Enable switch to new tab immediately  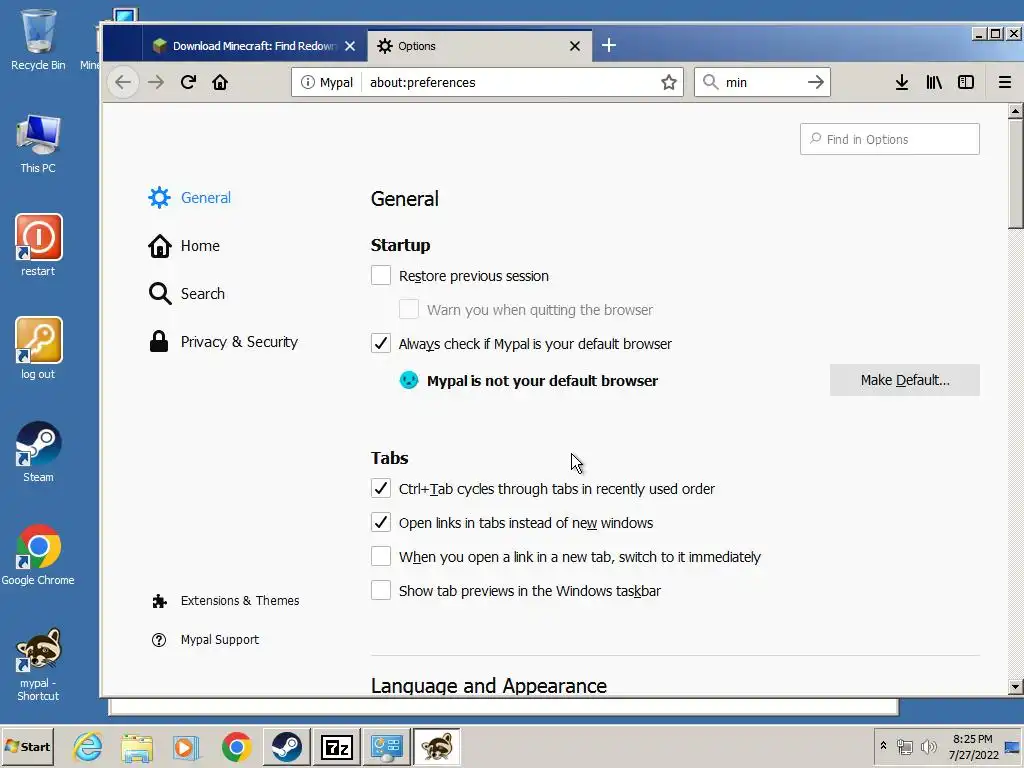pyautogui.click(x=381, y=556)
